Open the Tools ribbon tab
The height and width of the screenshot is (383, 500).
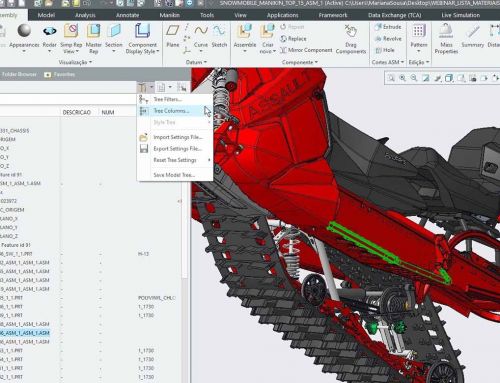pyautogui.click(x=207, y=15)
